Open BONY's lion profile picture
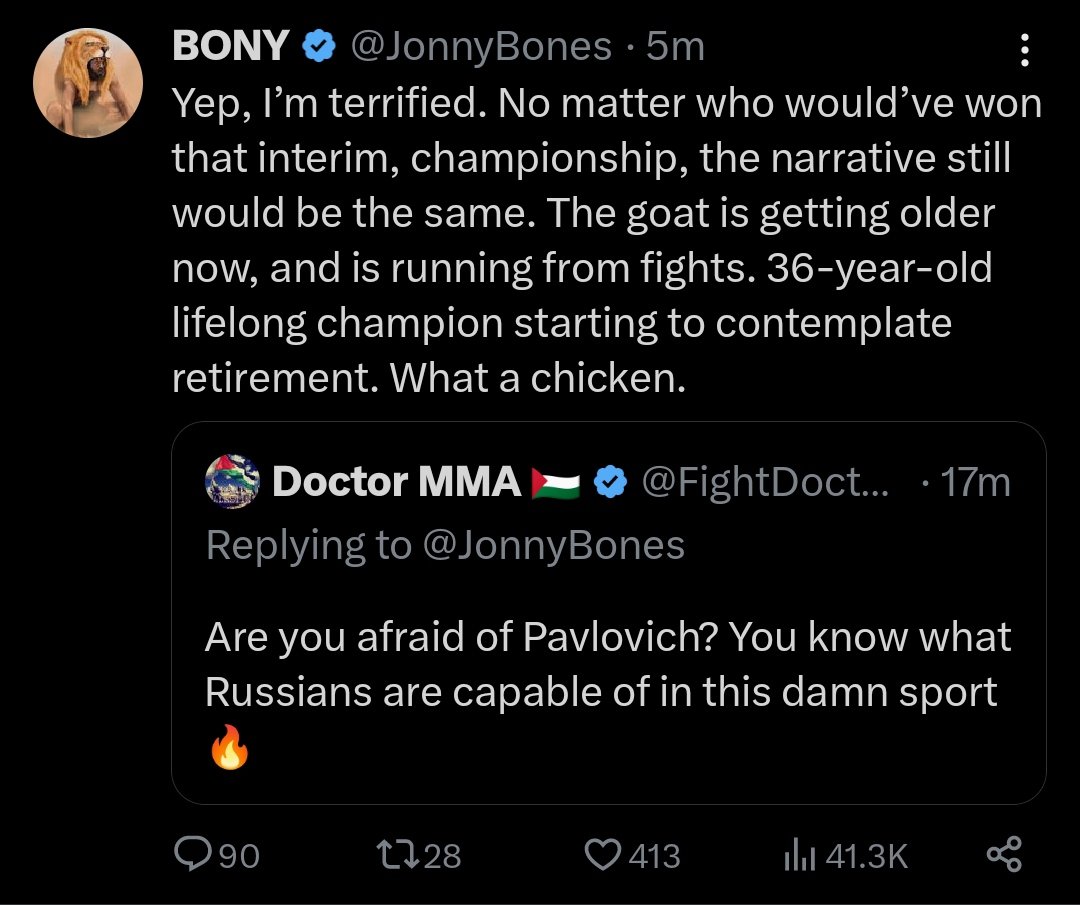The image size is (1080, 905). (x=88, y=83)
